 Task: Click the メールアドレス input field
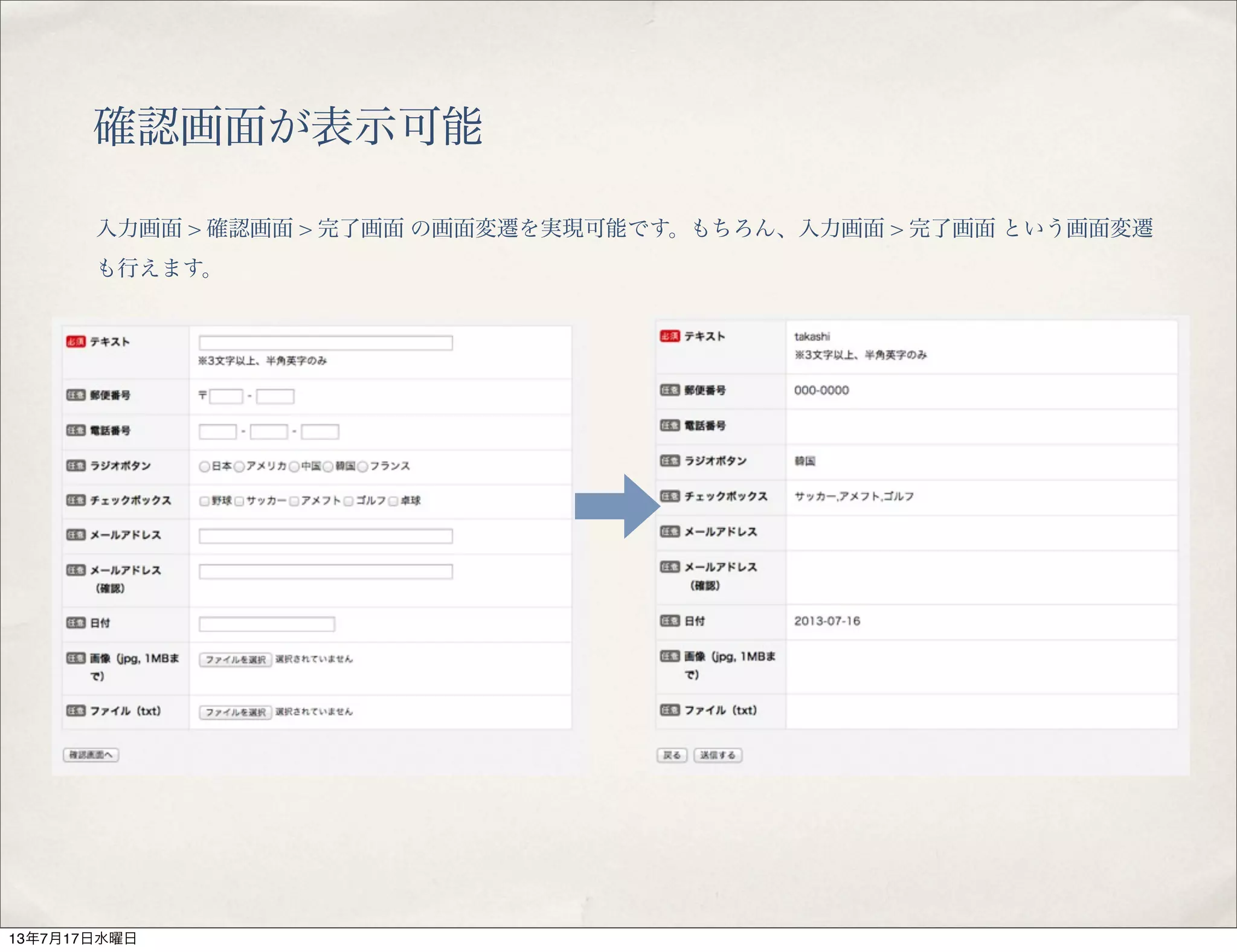tap(326, 536)
